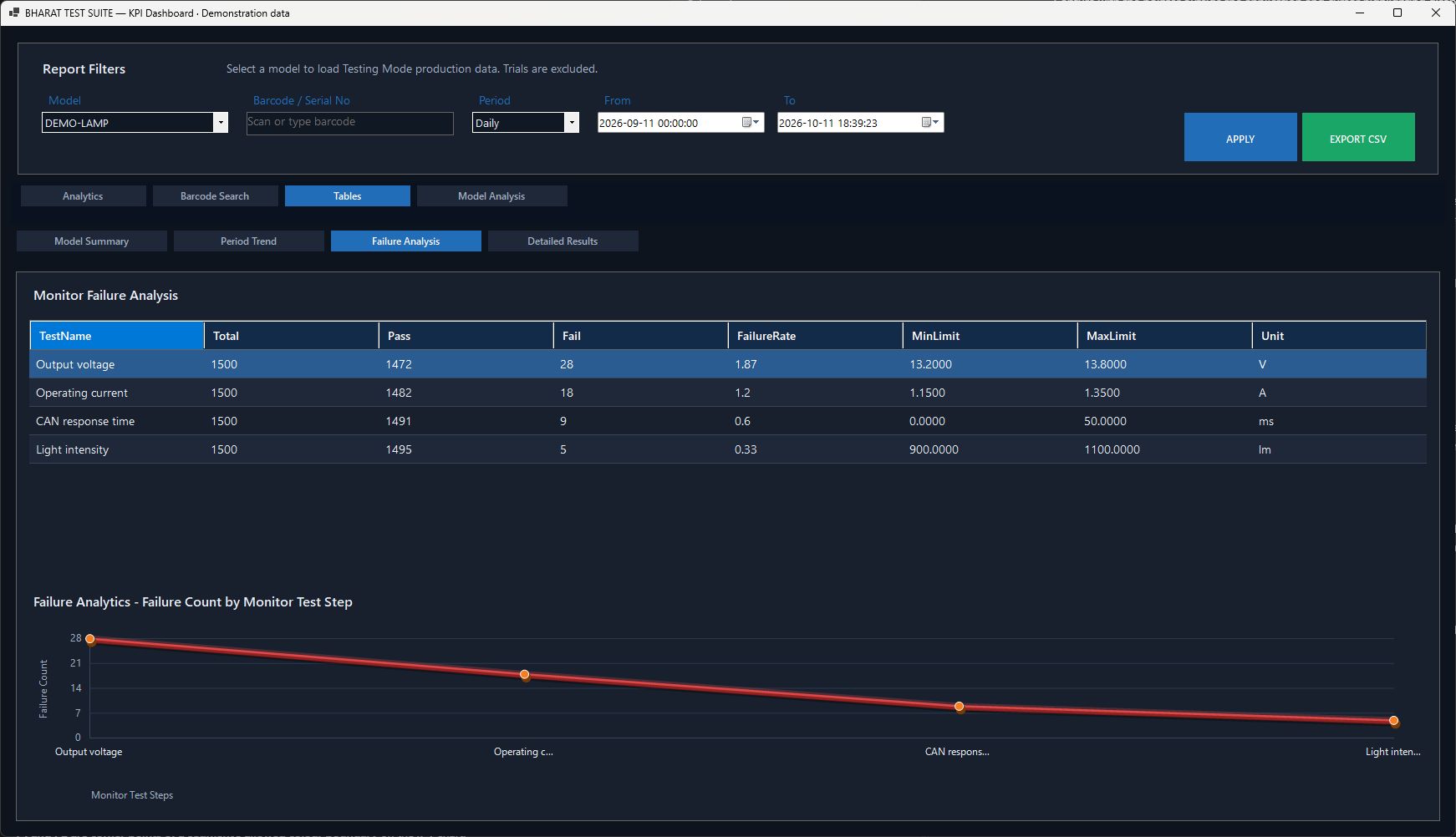Select the Tables tab
Viewport: 1456px width, 837px height.
[x=348, y=196]
